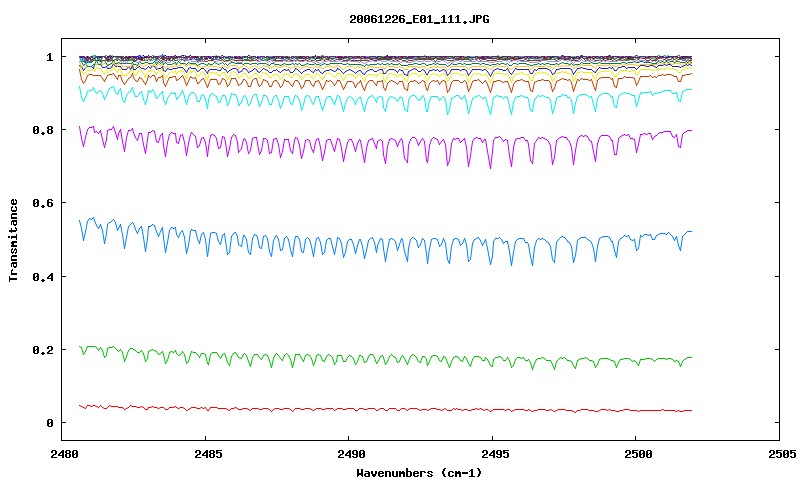The height and width of the screenshot is (480, 800).
Task: Click the y-axis tick label 0.6
Action: [42, 203]
